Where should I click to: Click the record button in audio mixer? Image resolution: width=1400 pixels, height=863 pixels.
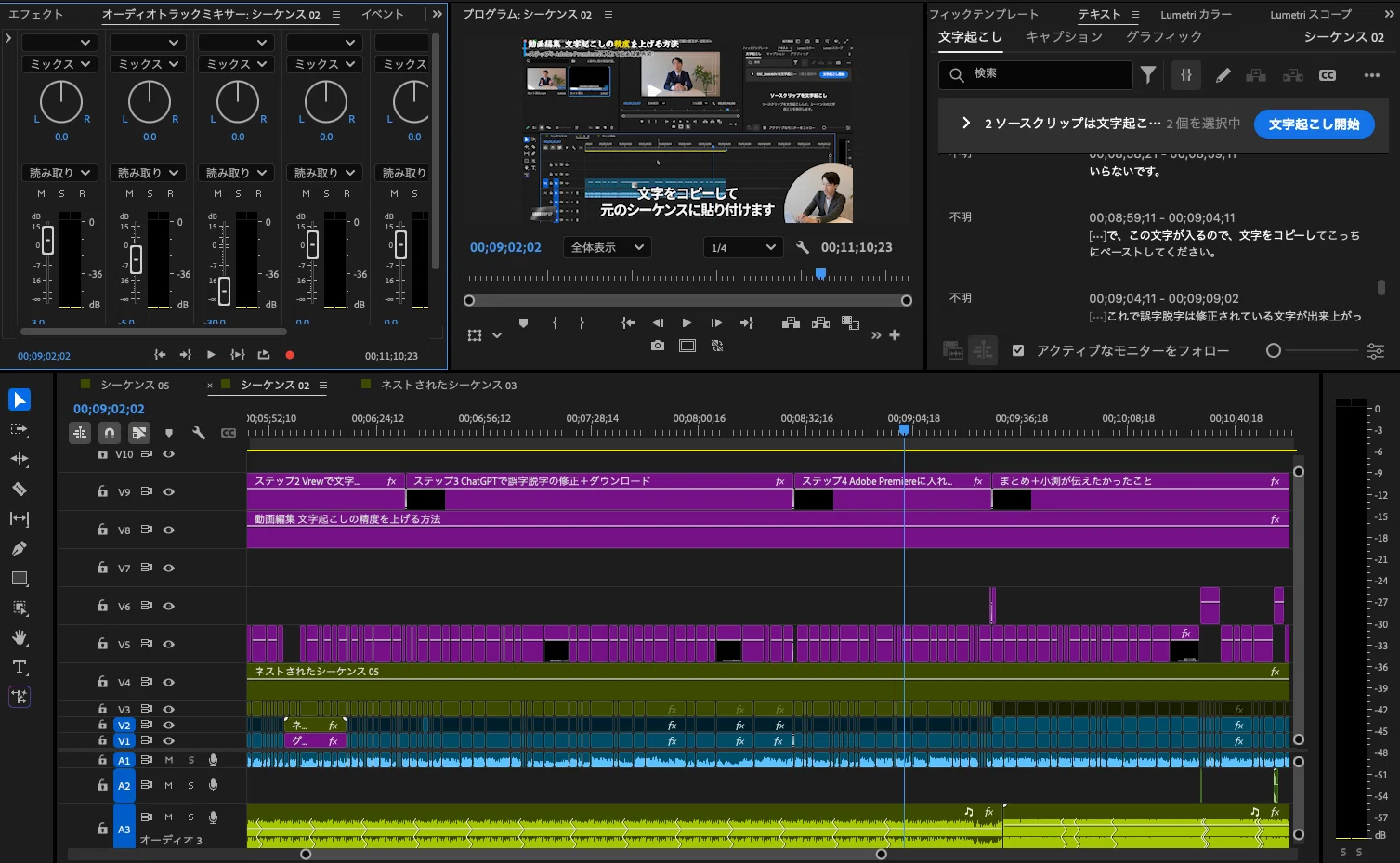coord(290,355)
